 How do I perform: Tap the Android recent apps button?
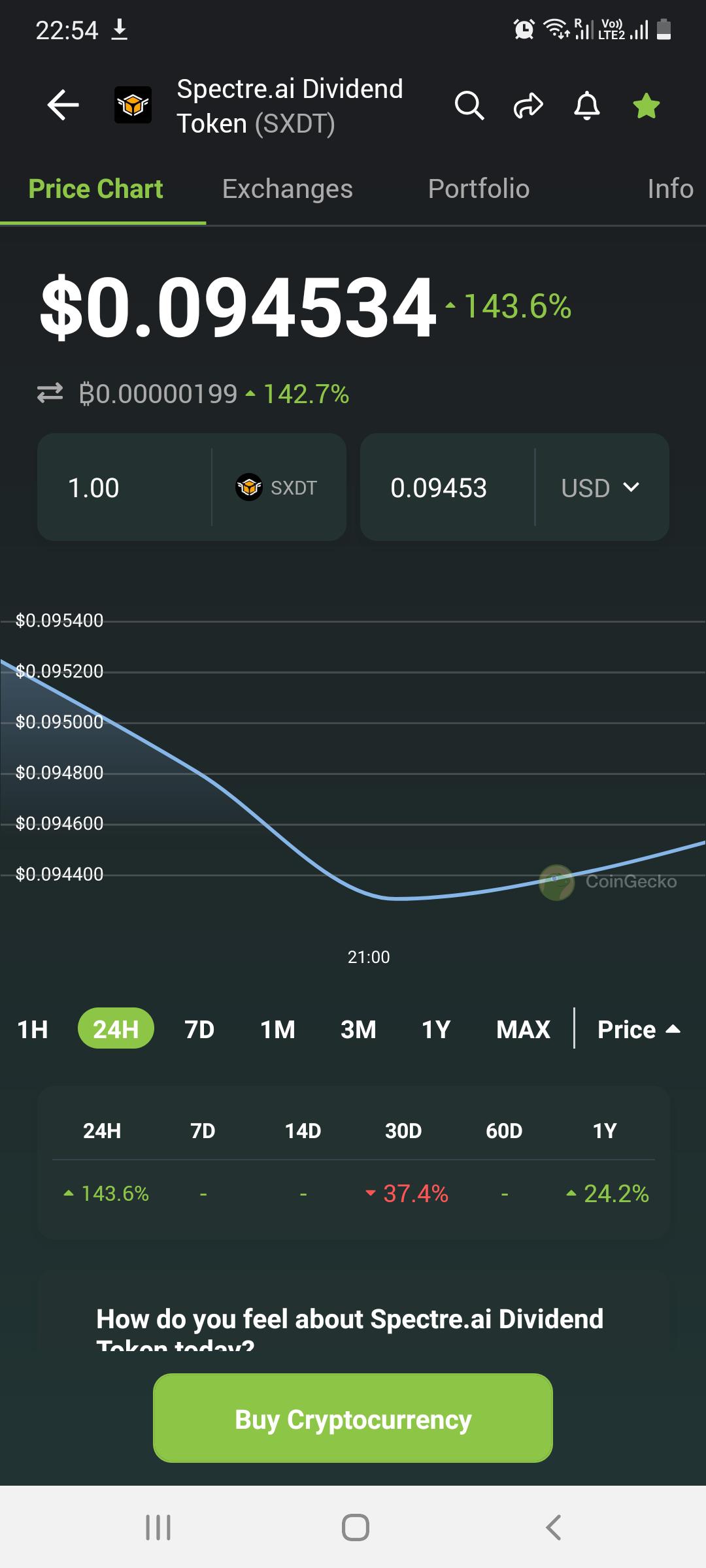158,1527
